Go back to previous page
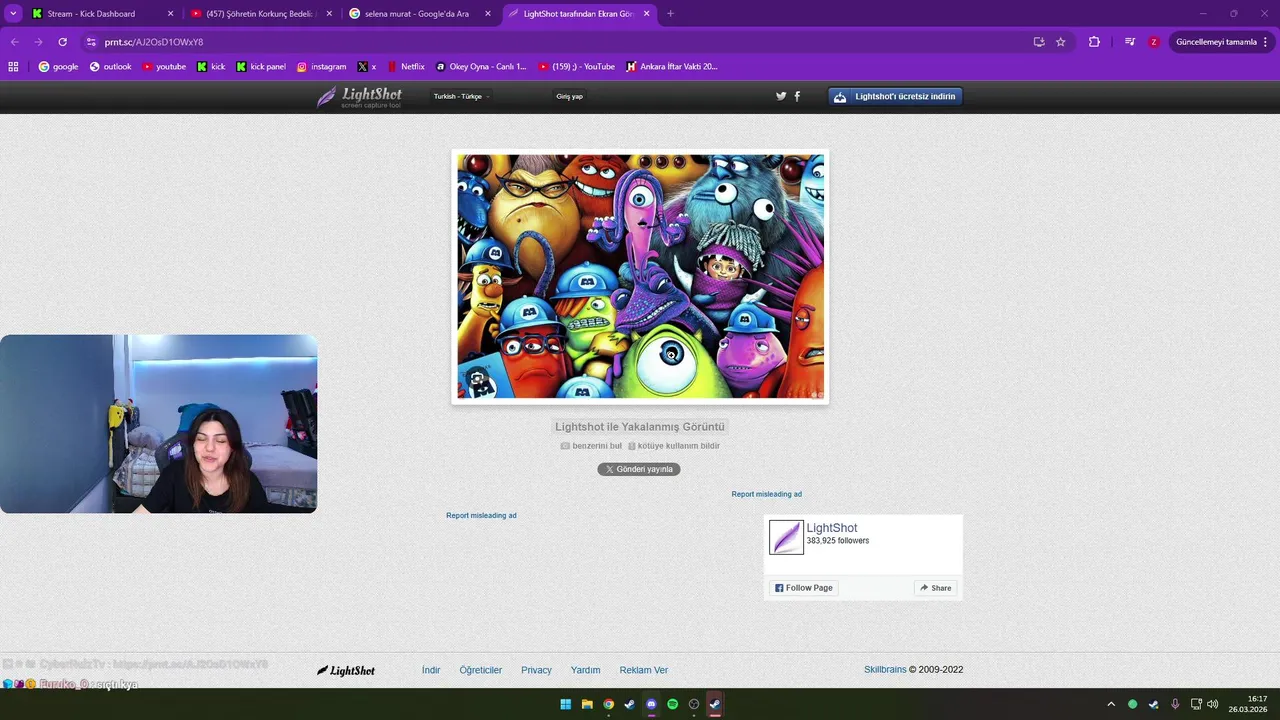Image resolution: width=1280 pixels, height=720 pixels. click(x=14, y=42)
